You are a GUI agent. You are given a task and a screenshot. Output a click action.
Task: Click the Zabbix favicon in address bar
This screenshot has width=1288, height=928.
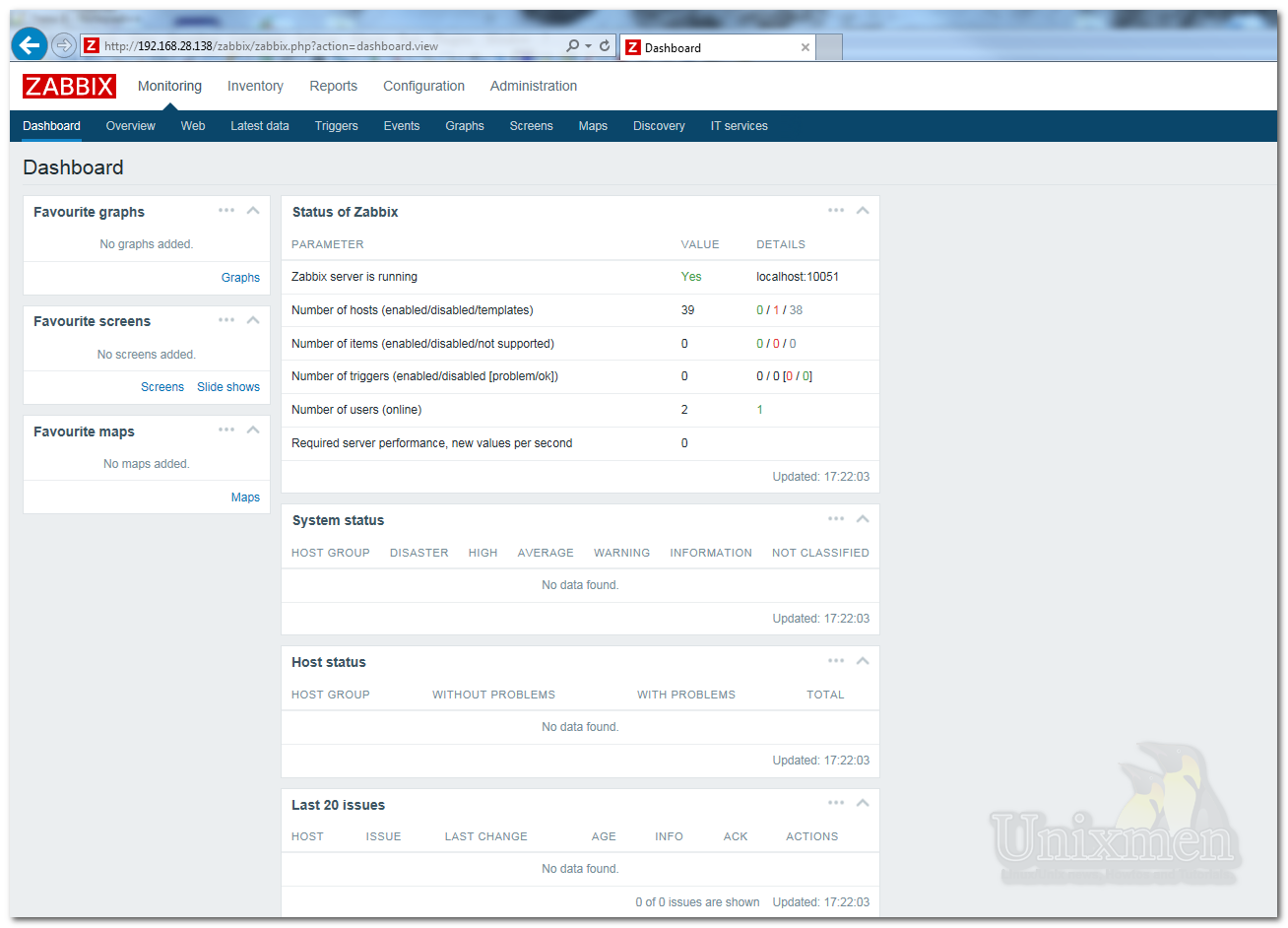92,45
